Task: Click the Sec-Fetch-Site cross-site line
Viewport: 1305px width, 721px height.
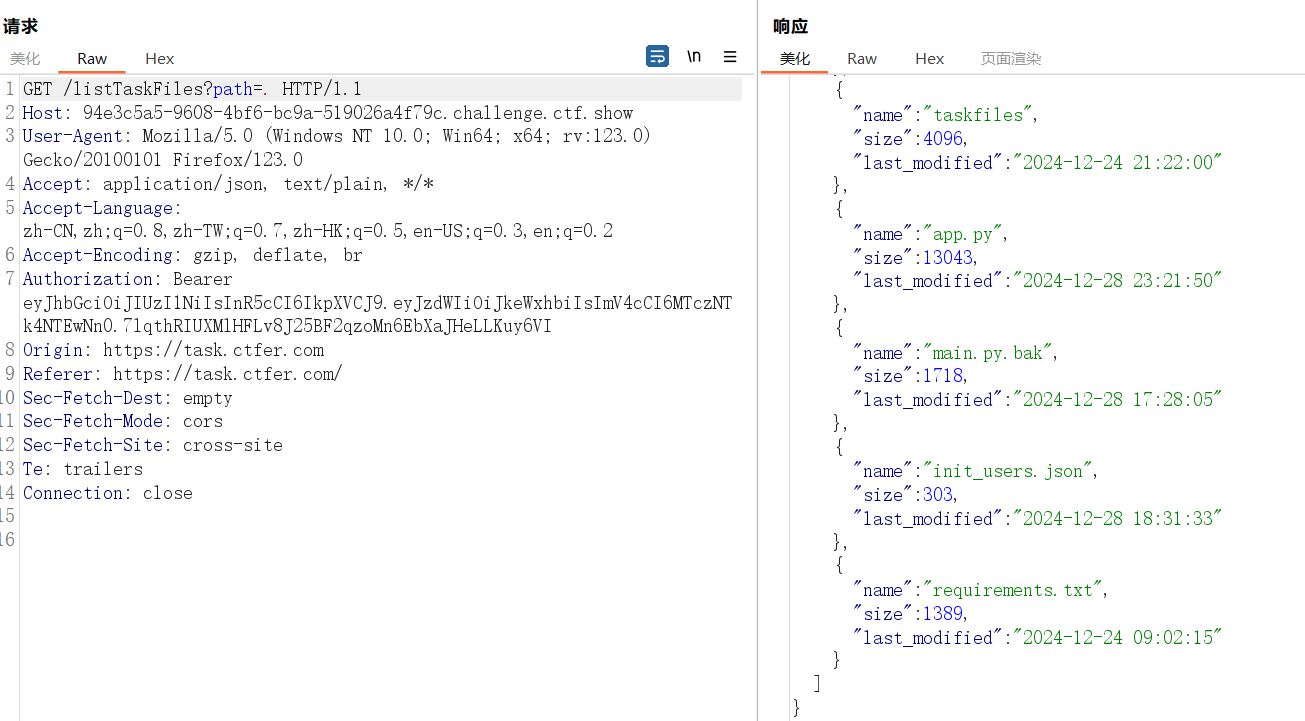Action: (x=153, y=445)
